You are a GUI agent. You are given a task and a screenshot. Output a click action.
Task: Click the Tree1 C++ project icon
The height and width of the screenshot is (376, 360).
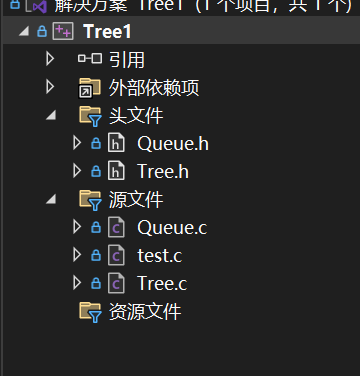[x=63, y=32]
